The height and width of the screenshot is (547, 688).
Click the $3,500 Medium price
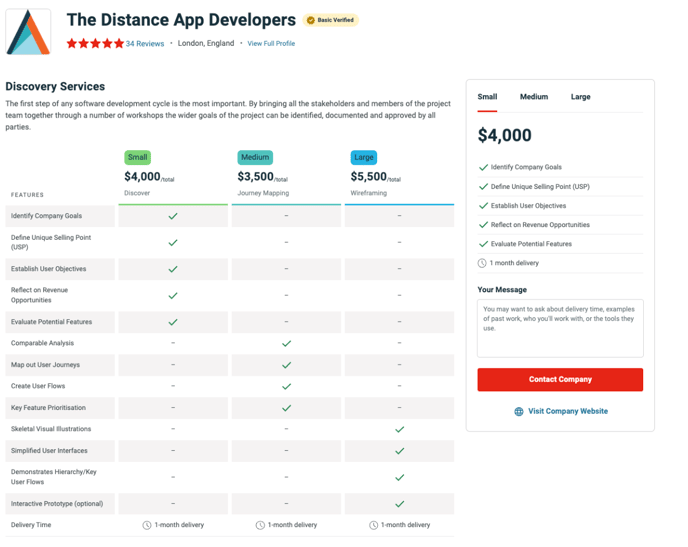coord(255,176)
